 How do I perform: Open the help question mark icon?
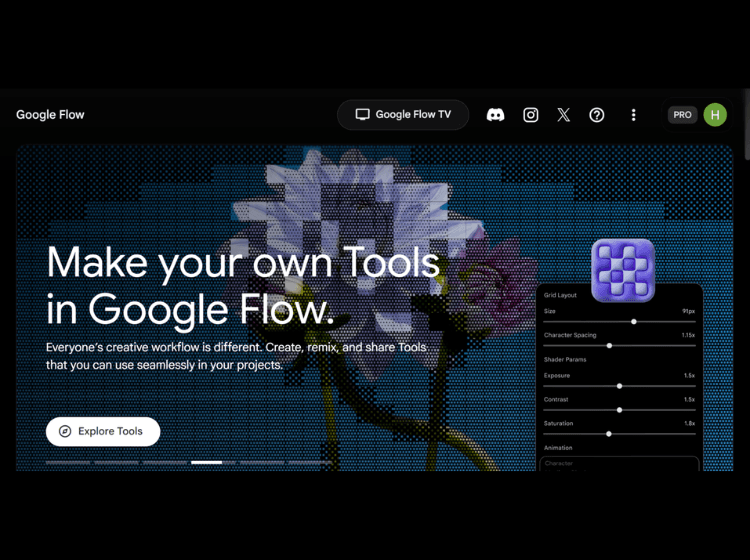pos(596,115)
